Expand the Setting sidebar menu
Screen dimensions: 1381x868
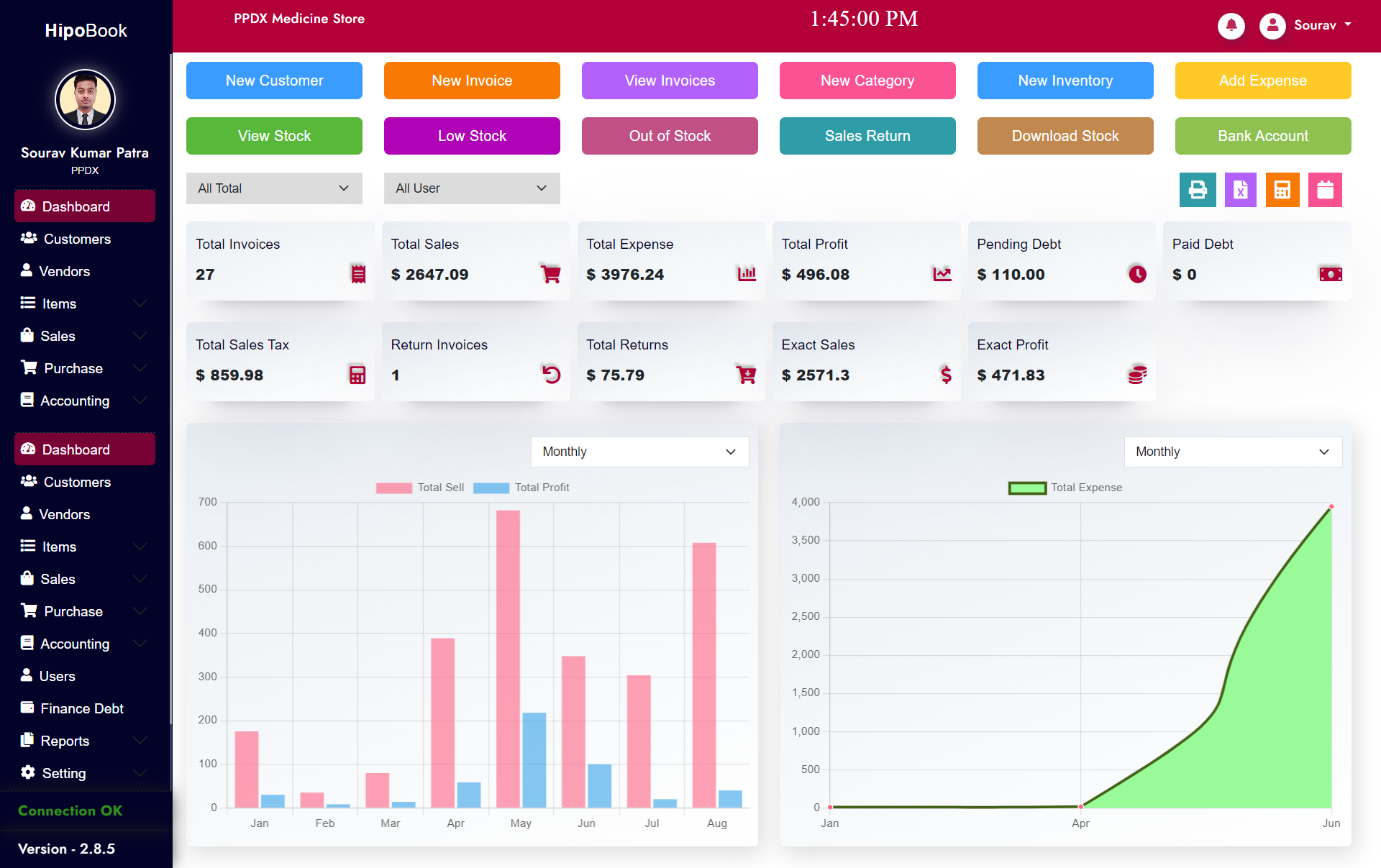coord(85,773)
